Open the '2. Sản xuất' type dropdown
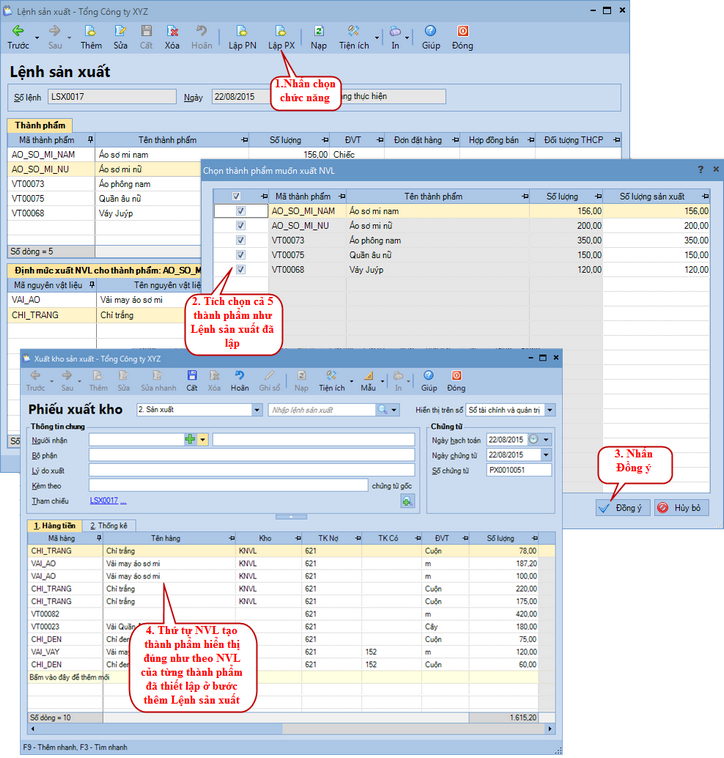The height and width of the screenshot is (758, 724). point(257,410)
